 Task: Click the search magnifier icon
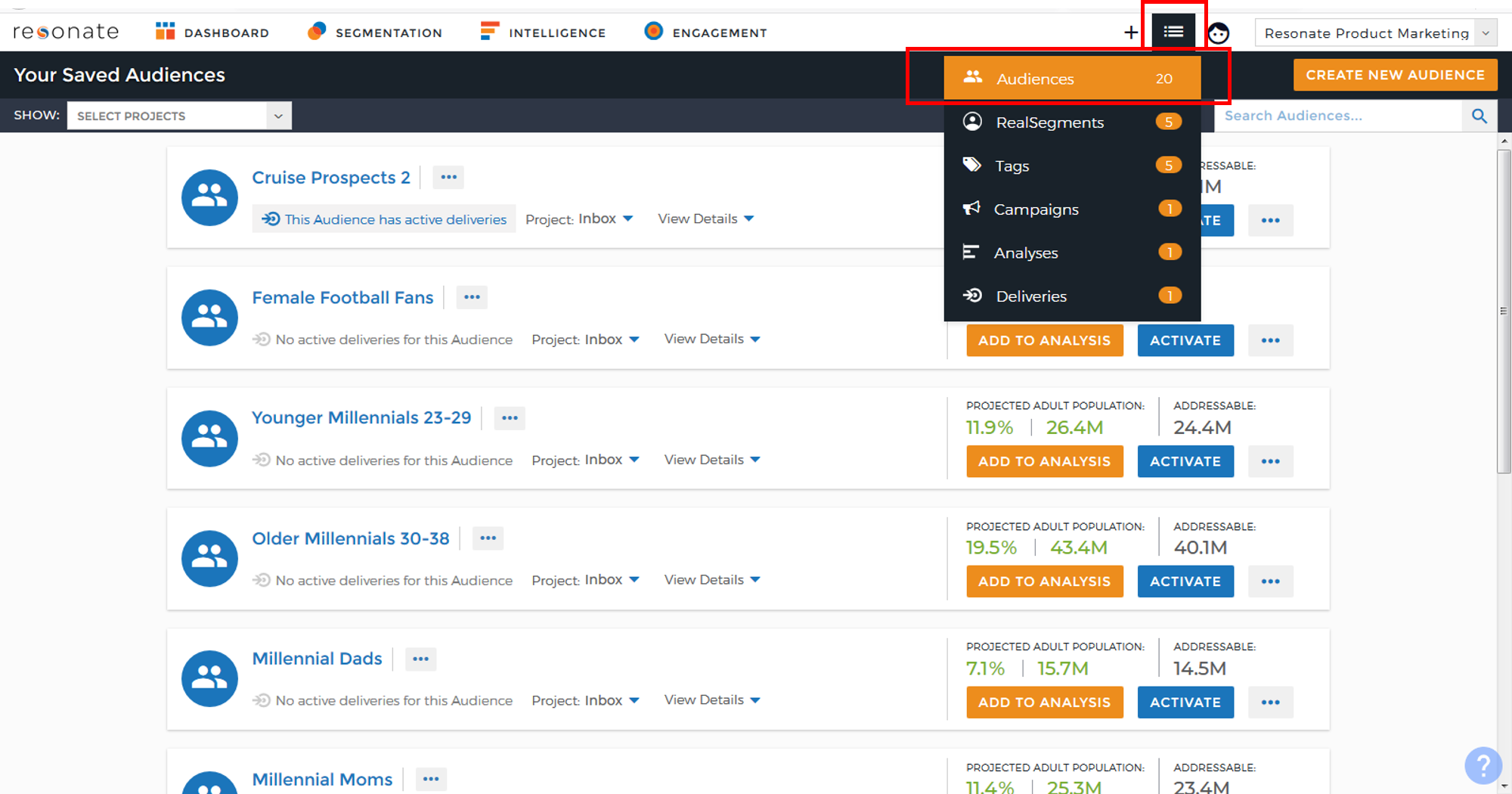pos(1479,116)
